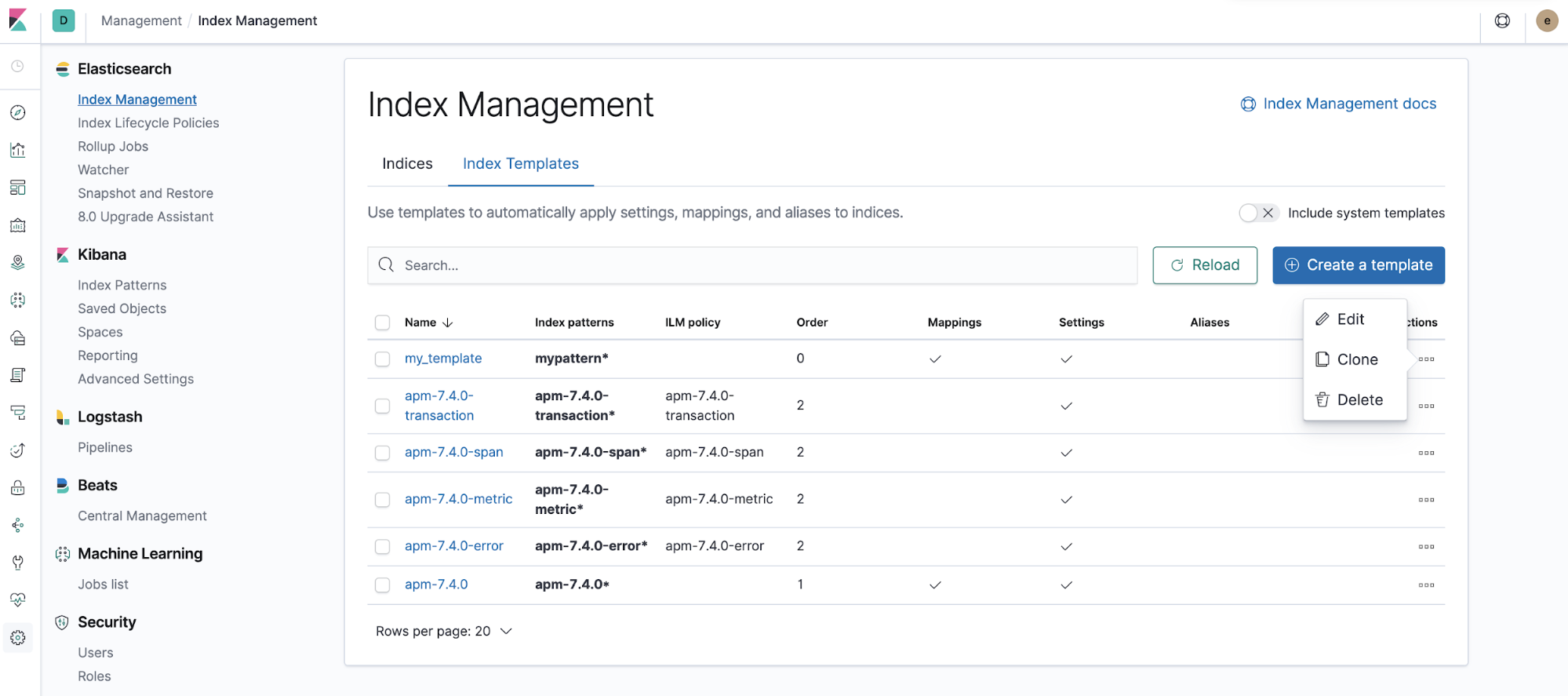This screenshot has height=696, width=1568.
Task: Open actions menu for apm-7.4.0-metric row
Action: pyautogui.click(x=1426, y=500)
